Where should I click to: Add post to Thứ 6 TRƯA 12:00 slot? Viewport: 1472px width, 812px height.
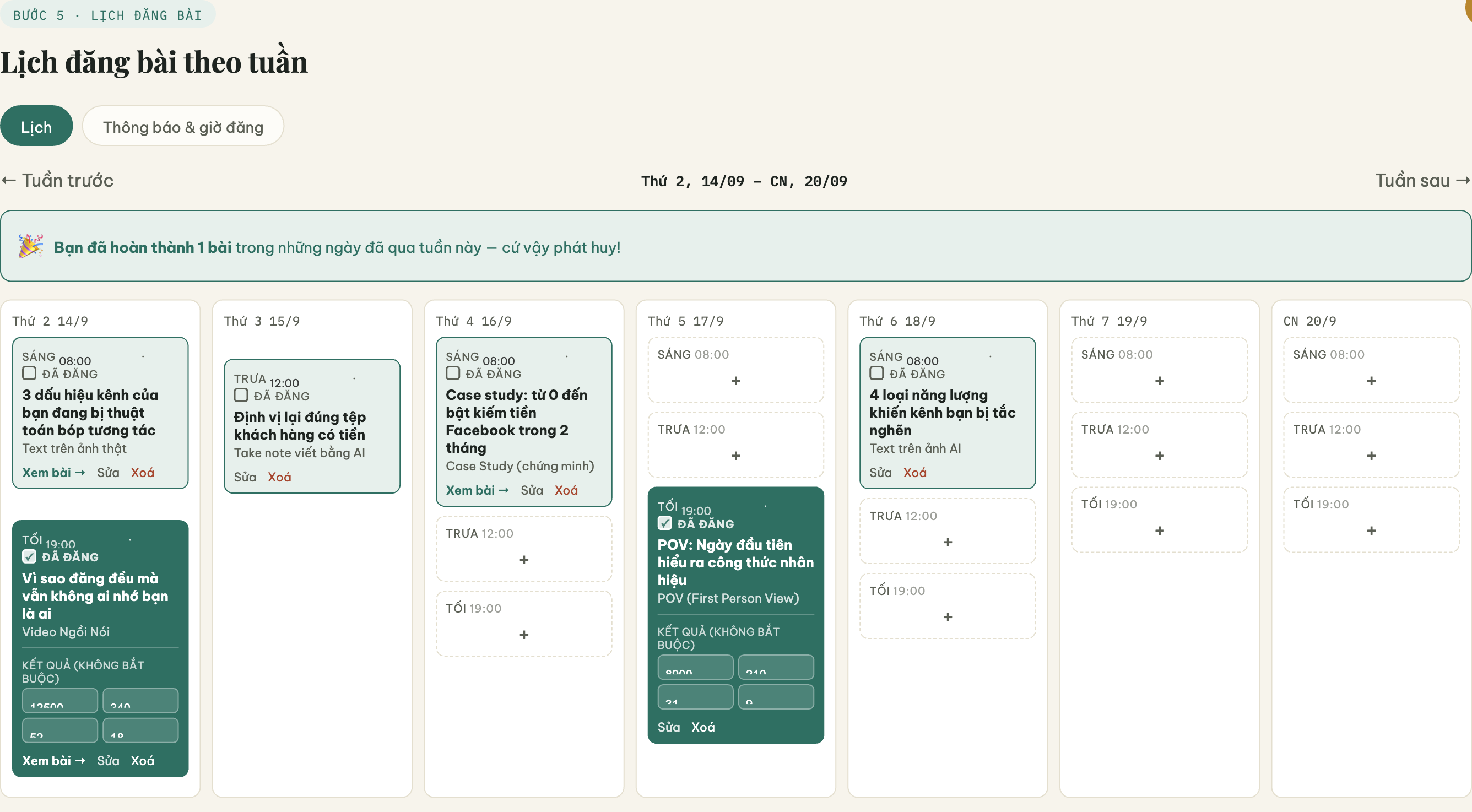948,542
